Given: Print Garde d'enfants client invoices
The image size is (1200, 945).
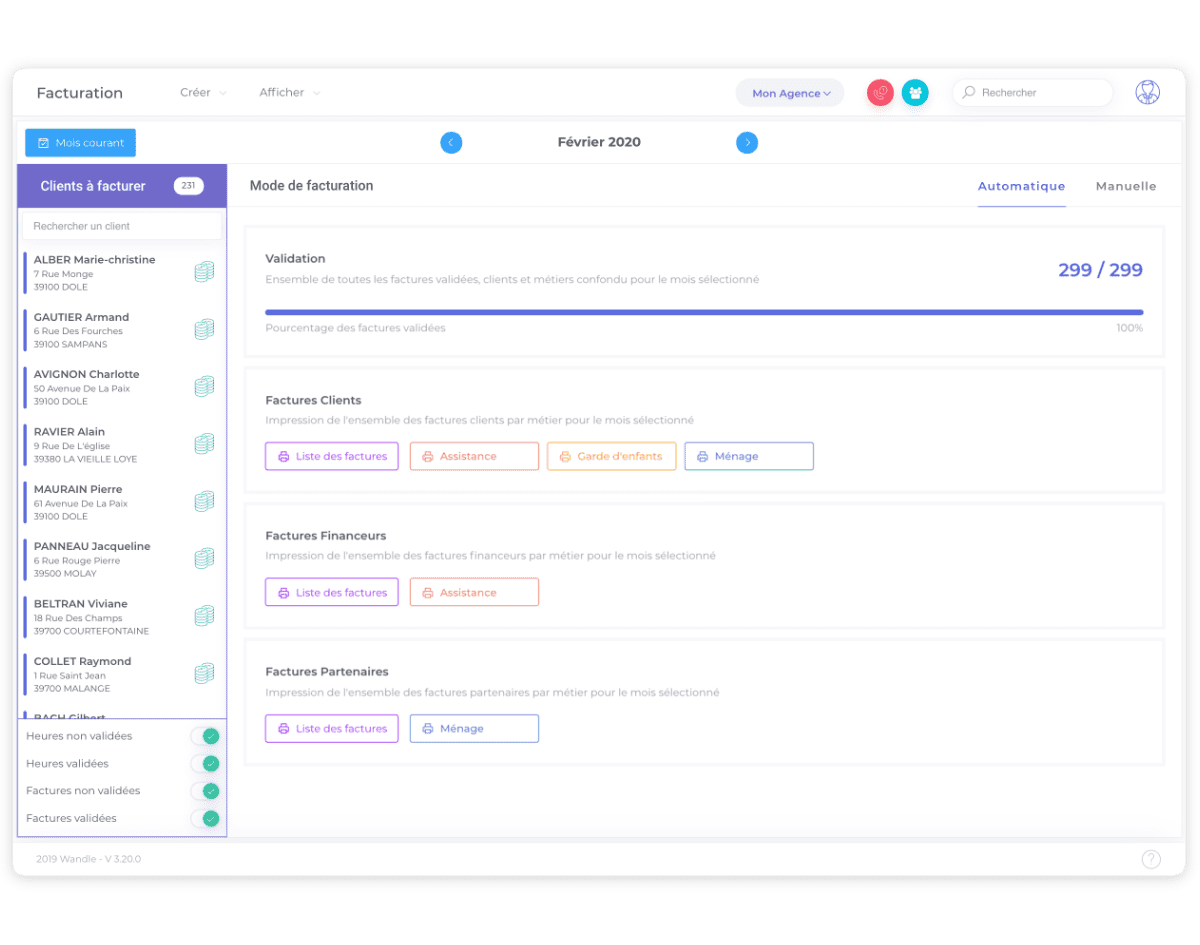Looking at the screenshot, I should pos(611,456).
